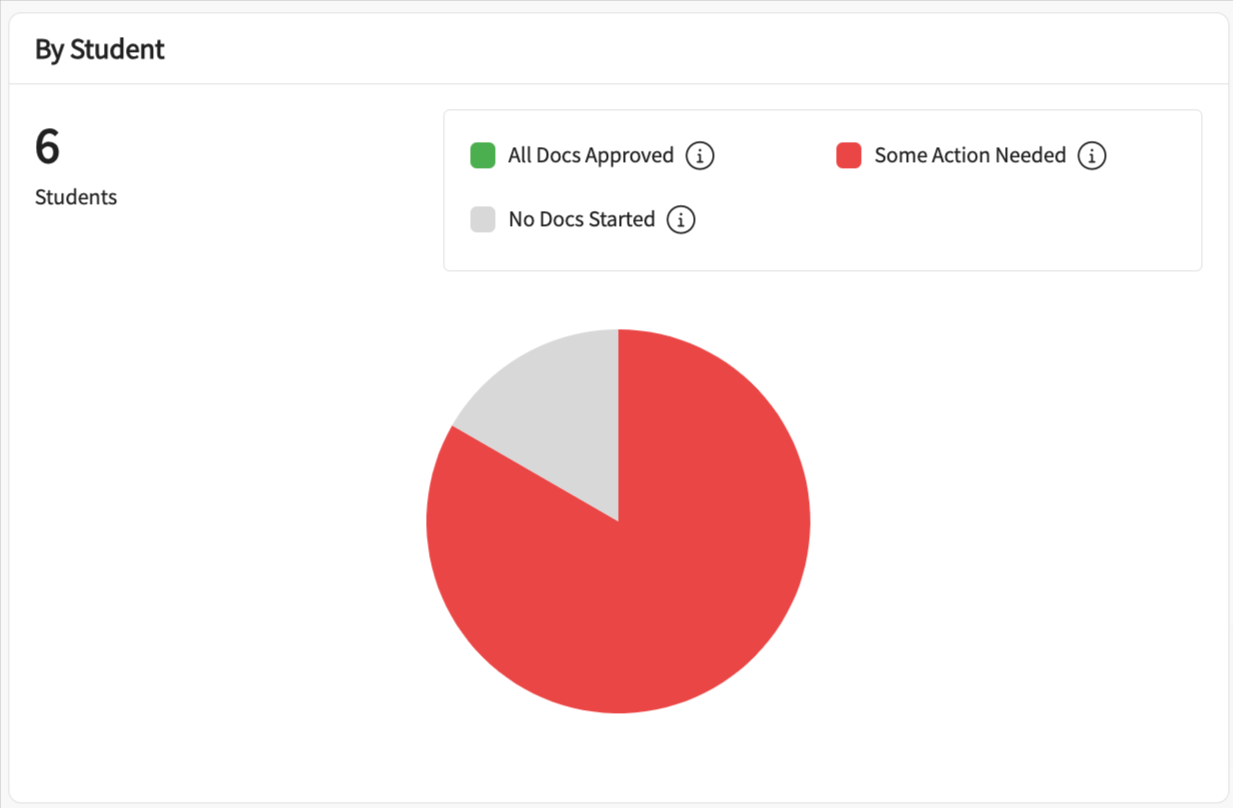This screenshot has width=1233, height=808.
Task: Click blank area below the pie chart
Action: click(618, 760)
